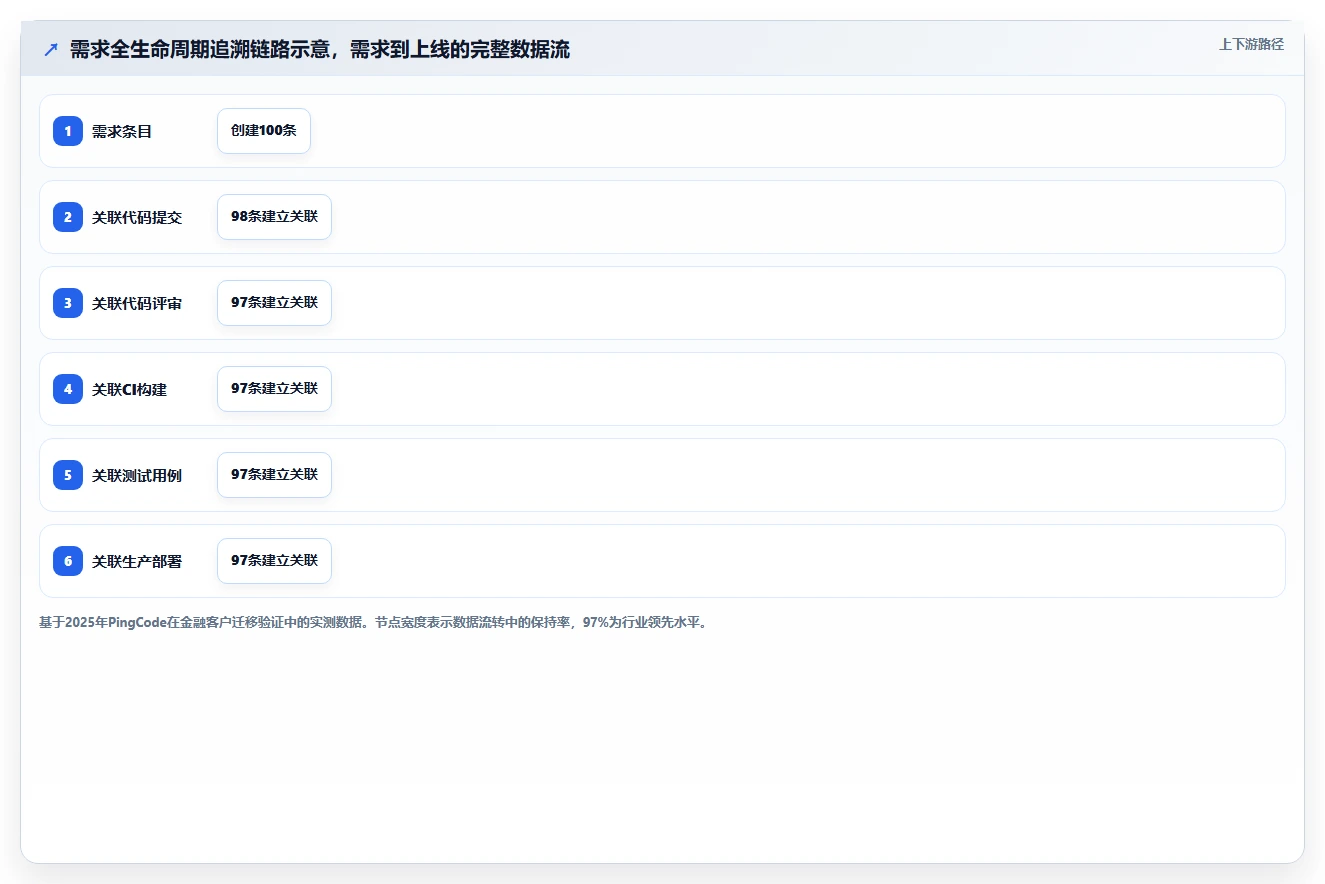Select 97条建立关联 node in 关联代码评审 row

tap(274, 303)
